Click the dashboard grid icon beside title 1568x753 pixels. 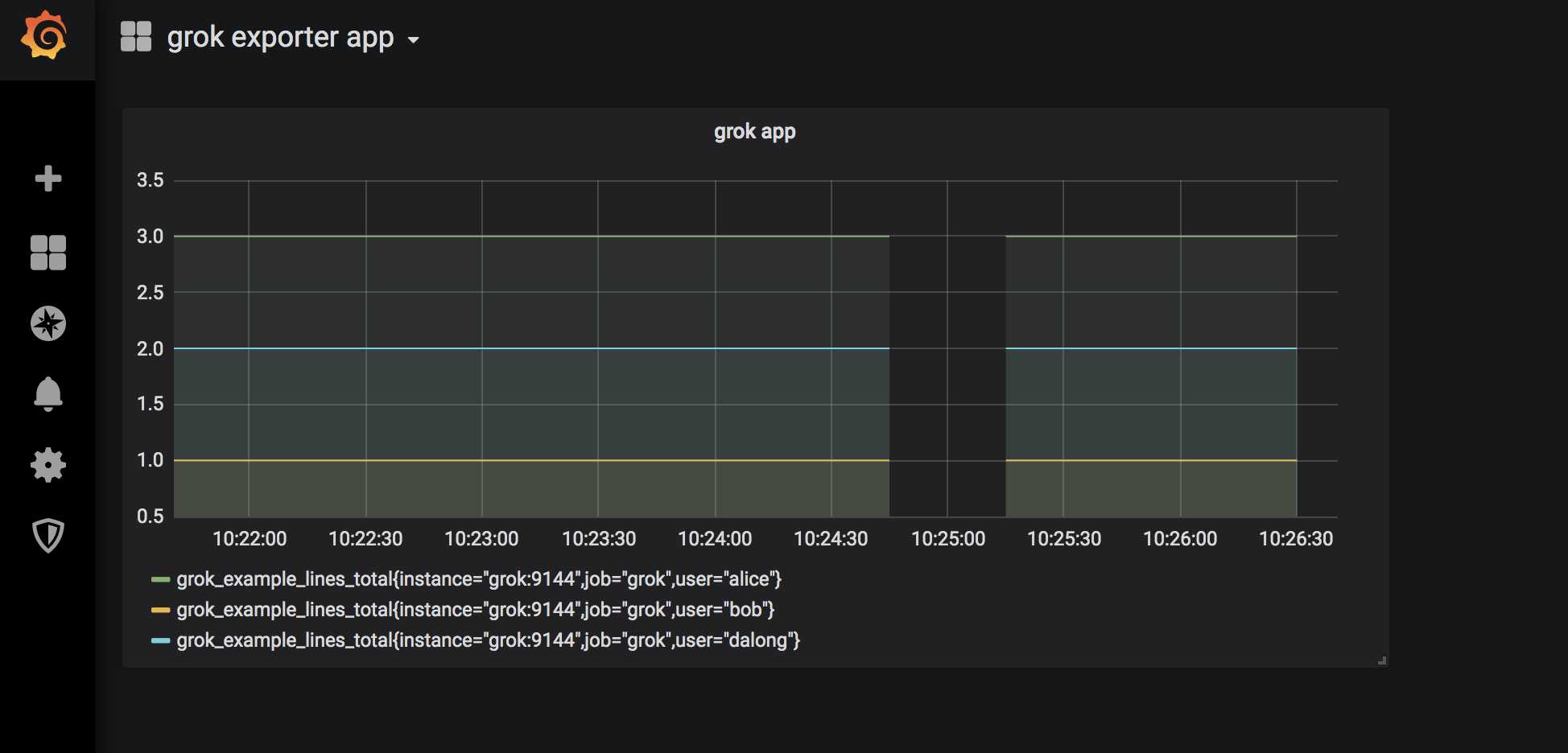click(x=136, y=37)
